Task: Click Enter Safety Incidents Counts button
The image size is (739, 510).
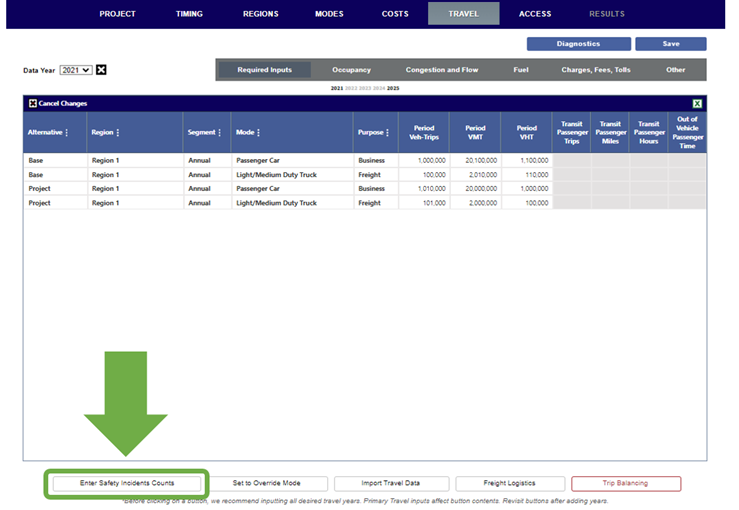Action: click(x=127, y=483)
